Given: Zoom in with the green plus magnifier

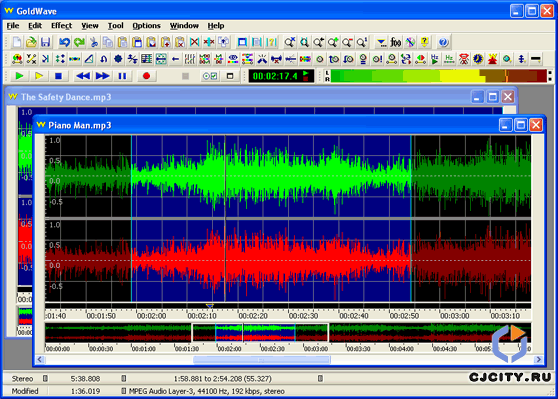Looking at the screenshot, I should pos(333,42).
